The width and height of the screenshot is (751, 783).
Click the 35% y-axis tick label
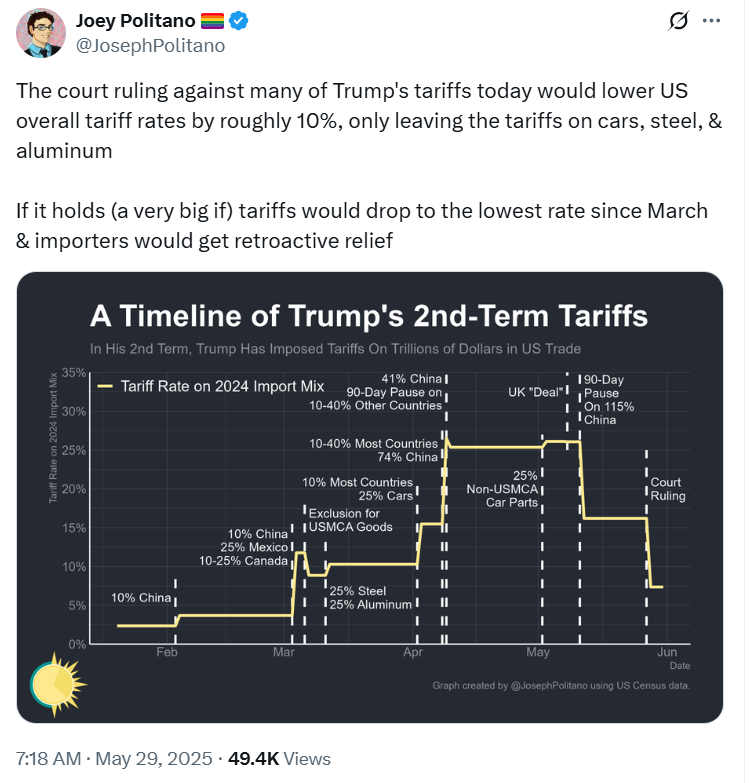click(x=75, y=372)
